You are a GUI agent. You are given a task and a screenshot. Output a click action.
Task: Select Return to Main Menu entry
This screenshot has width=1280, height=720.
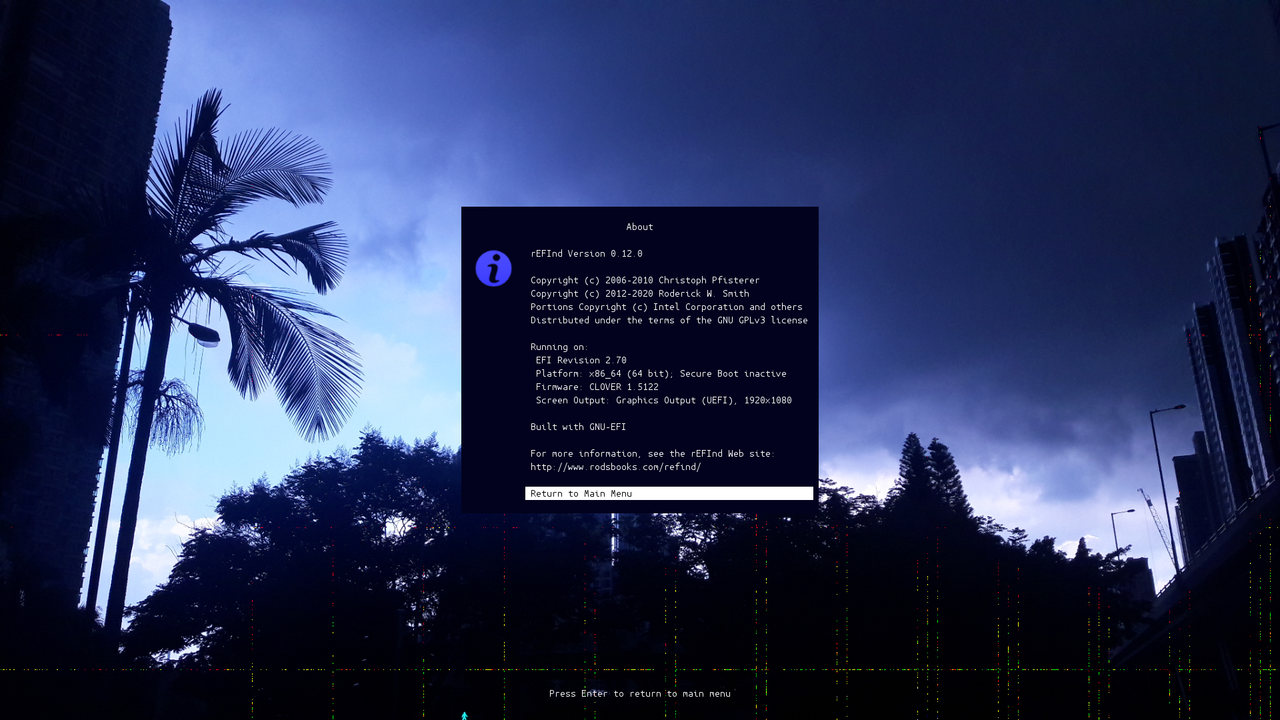point(669,494)
